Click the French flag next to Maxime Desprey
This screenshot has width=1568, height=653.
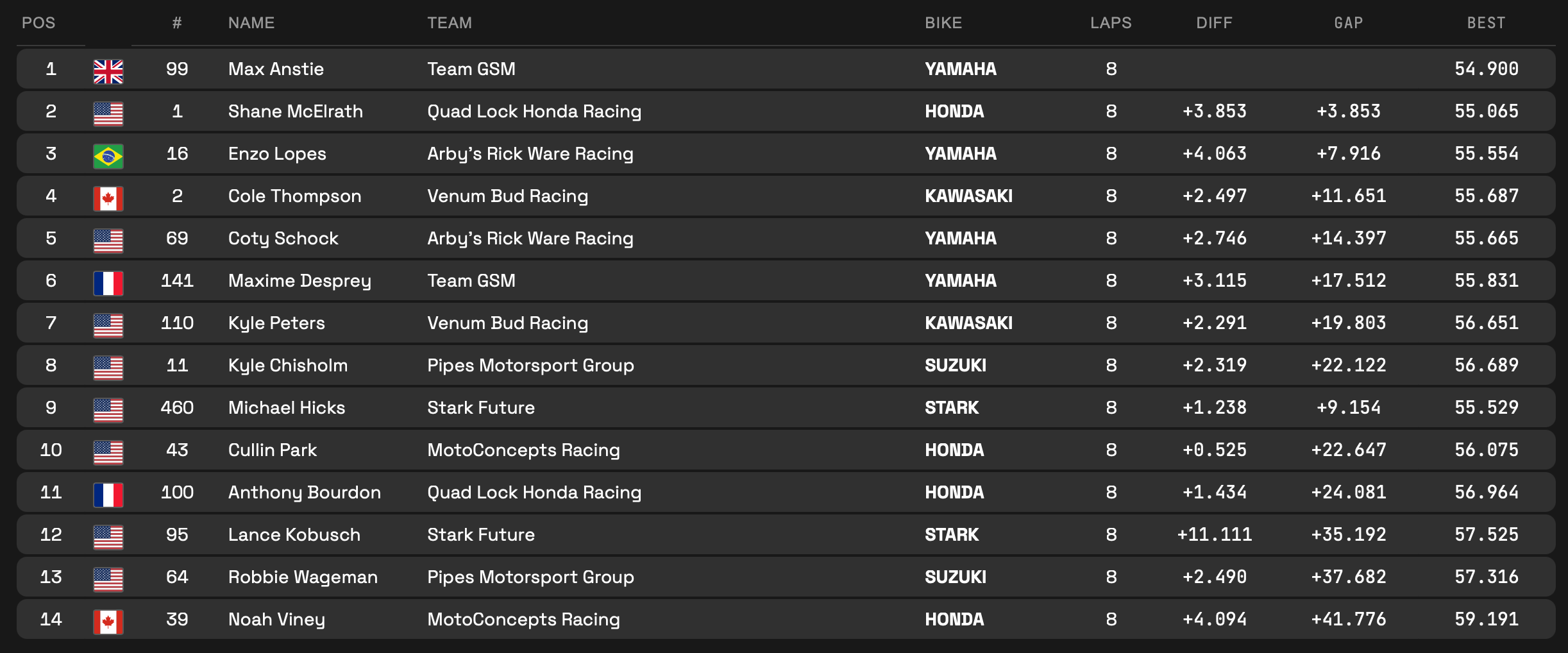108,283
